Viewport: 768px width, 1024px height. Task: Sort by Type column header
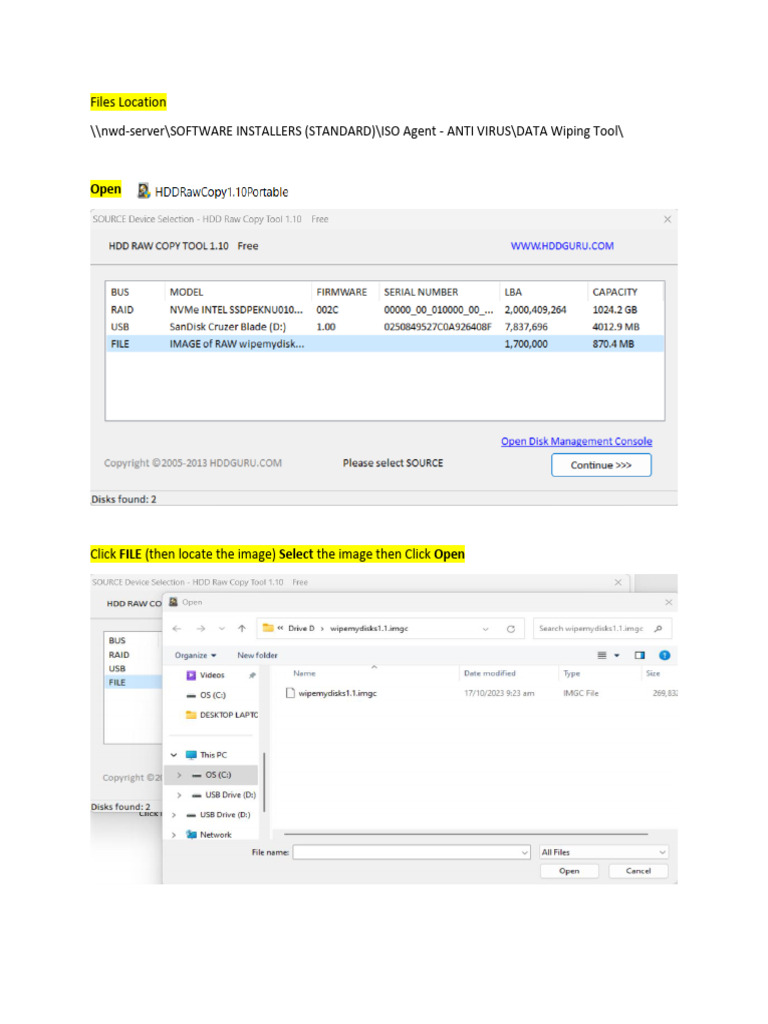pyautogui.click(x=572, y=673)
